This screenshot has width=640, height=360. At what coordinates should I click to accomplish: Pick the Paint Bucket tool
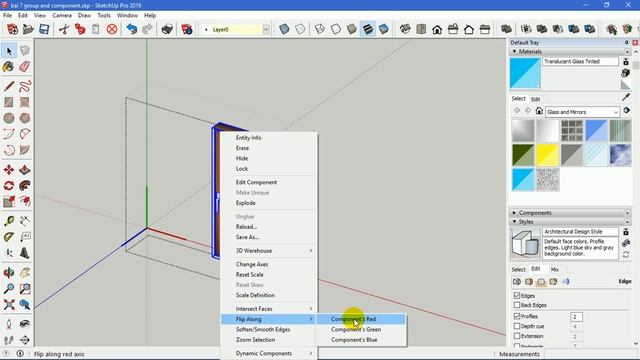tap(9, 67)
